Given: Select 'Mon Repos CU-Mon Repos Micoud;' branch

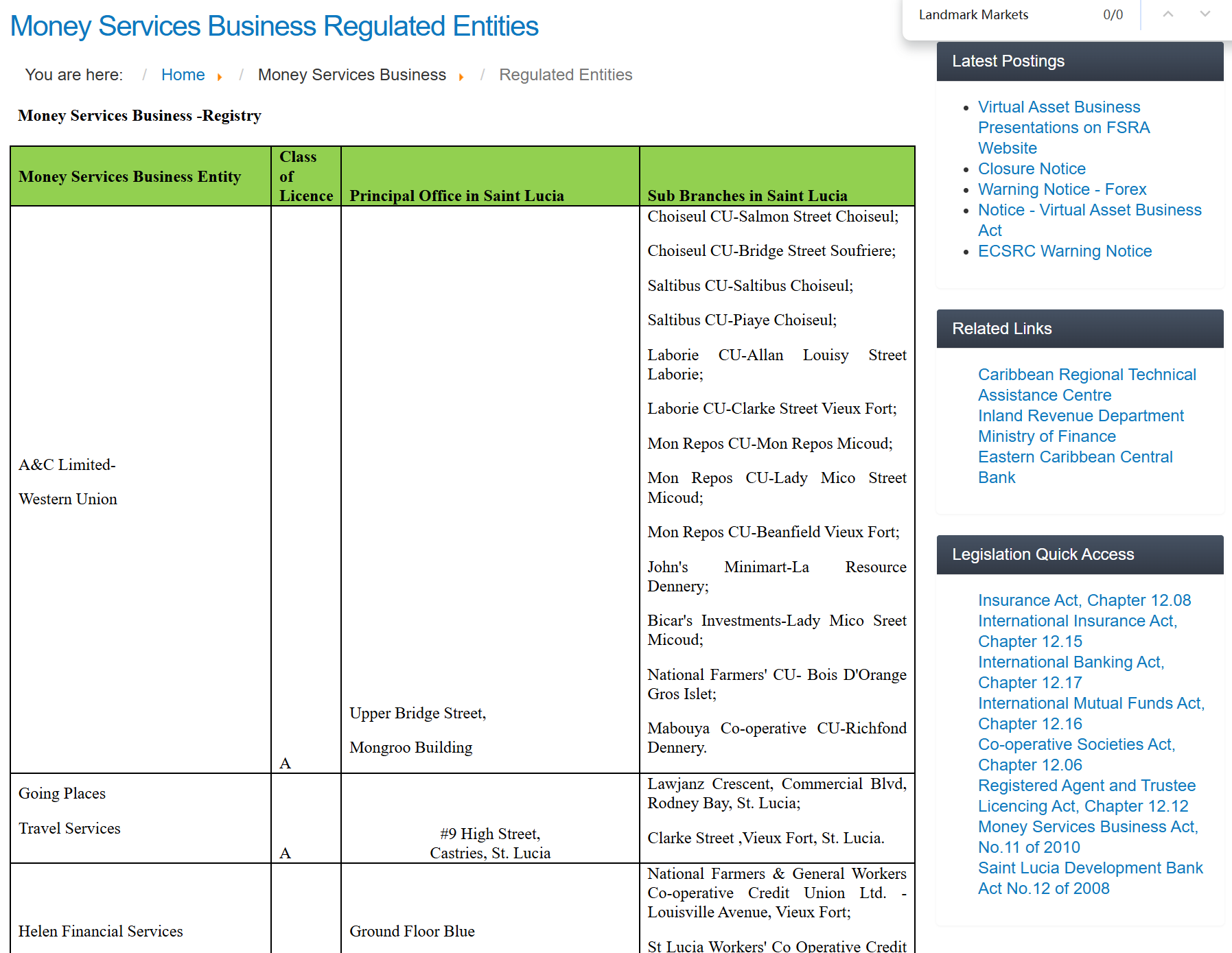Looking at the screenshot, I should click(x=770, y=443).
